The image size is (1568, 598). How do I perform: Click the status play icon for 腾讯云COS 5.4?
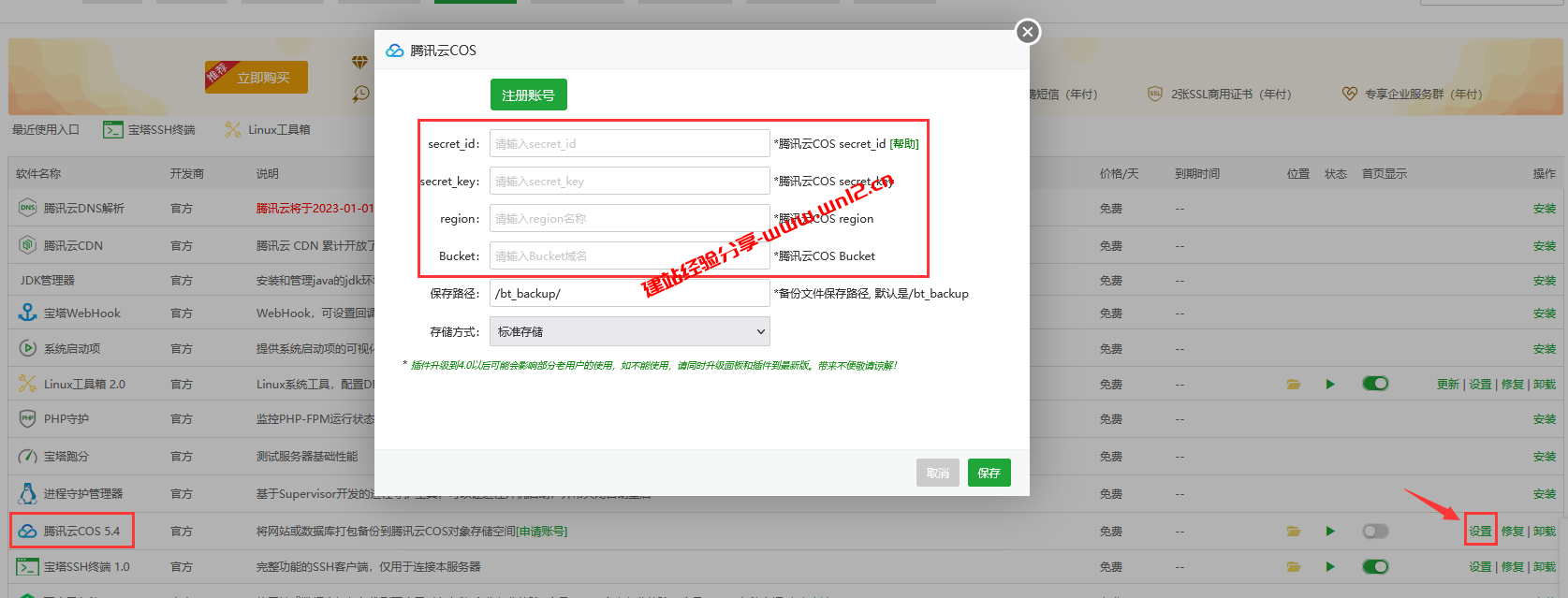pyautogui.click(x=1330, y=531)
